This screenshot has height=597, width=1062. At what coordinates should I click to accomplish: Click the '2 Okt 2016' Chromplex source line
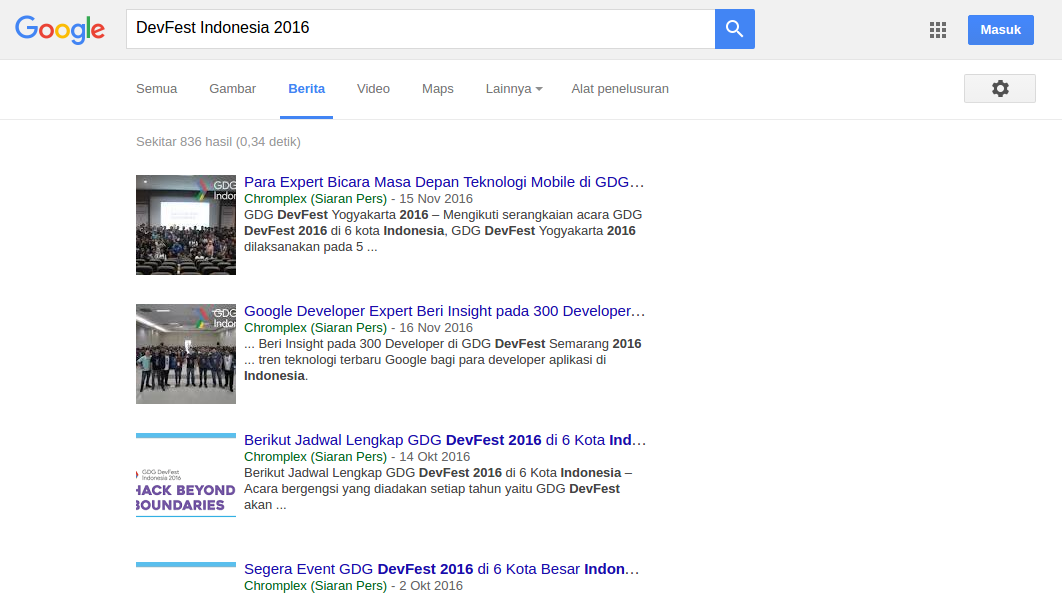point(354,585)
